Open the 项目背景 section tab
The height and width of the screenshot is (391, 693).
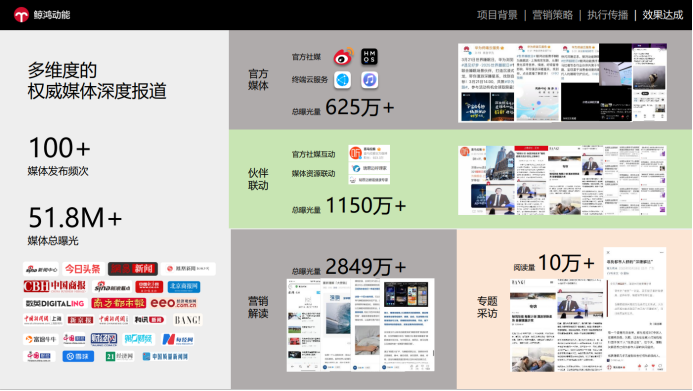(497, 15)
